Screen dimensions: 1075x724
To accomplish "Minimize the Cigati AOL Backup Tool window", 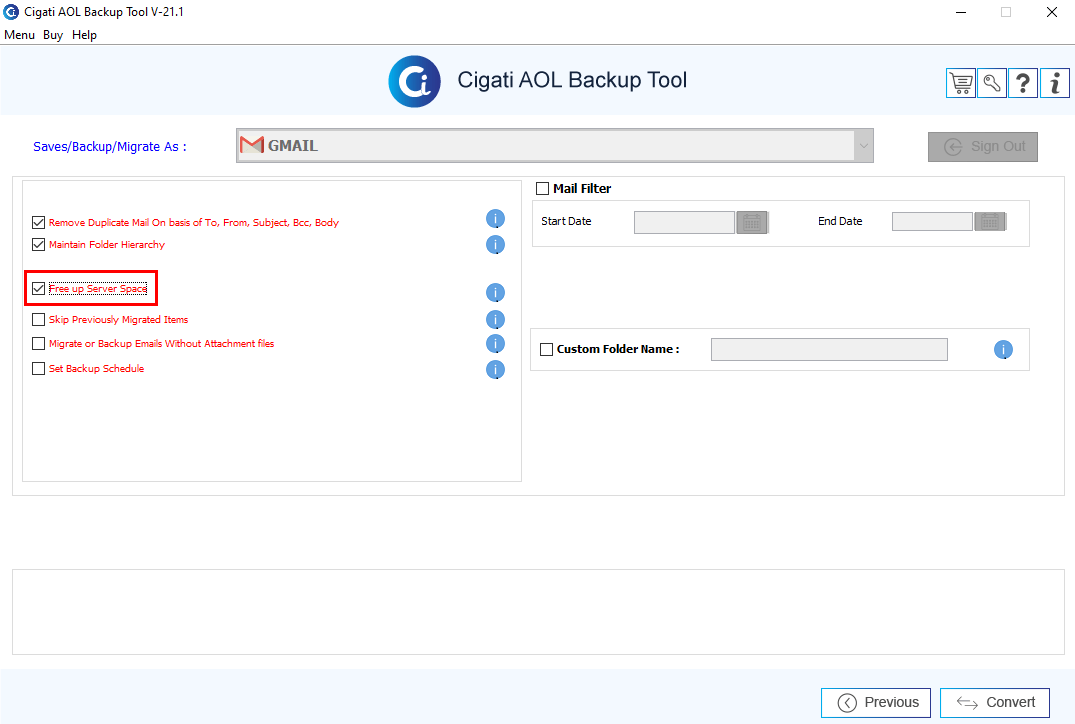I will click(961, 12).
